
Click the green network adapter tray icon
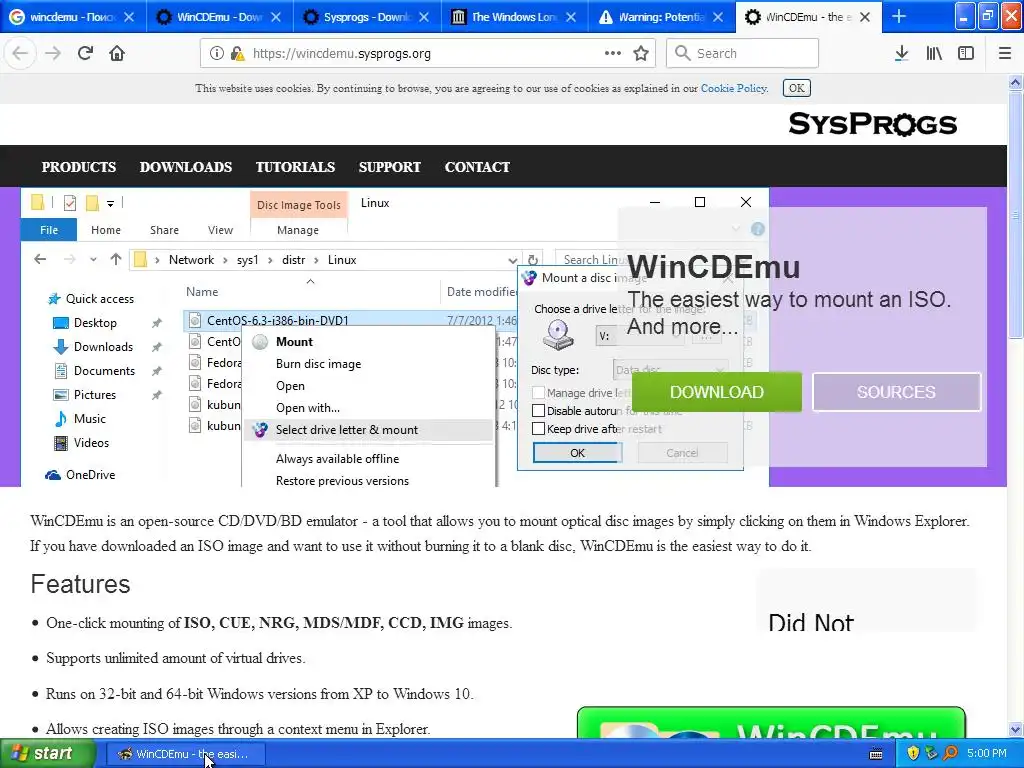tap(931, 754)
